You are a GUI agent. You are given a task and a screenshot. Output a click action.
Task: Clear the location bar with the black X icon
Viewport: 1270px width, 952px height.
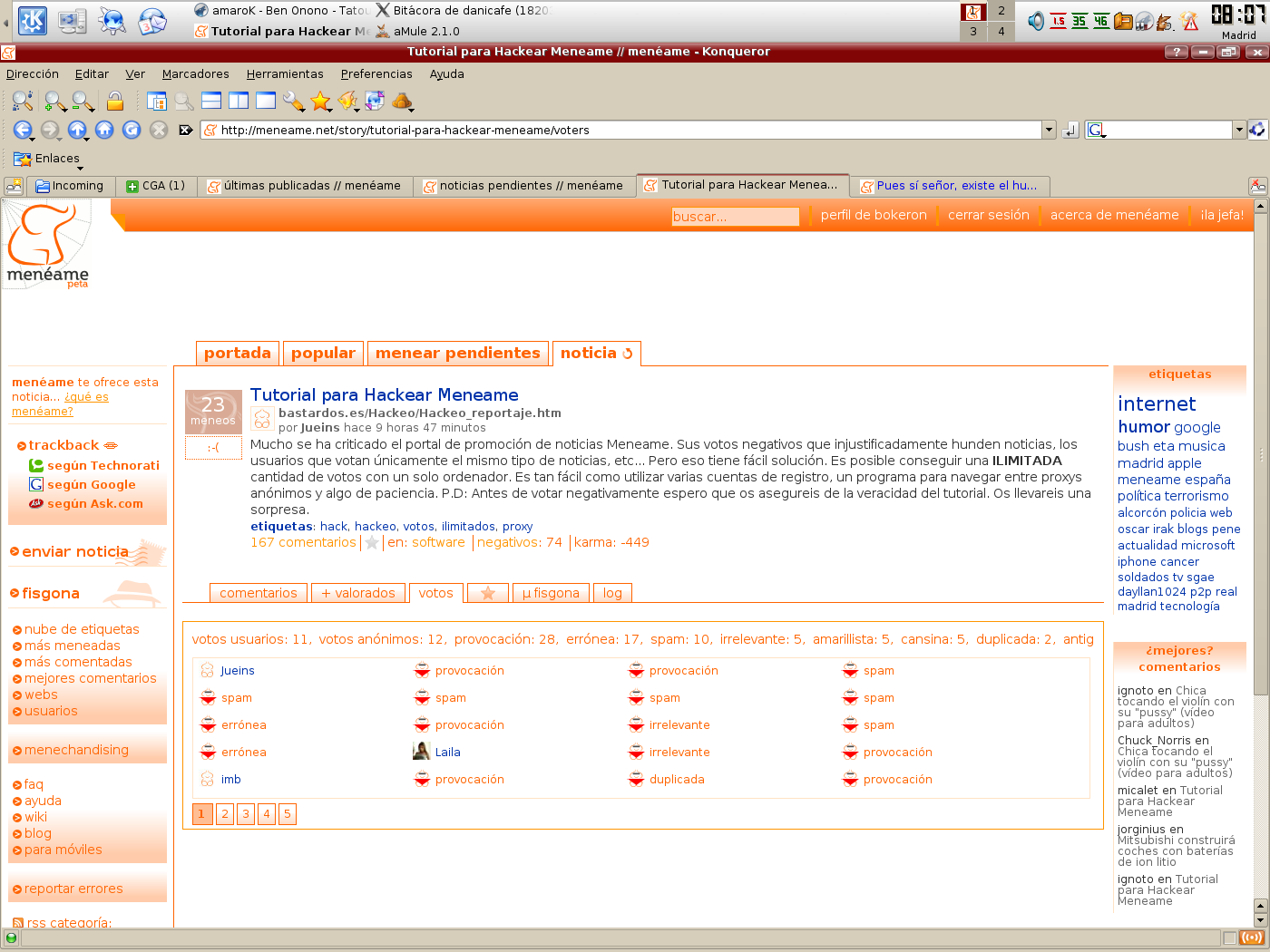(185, 131)
